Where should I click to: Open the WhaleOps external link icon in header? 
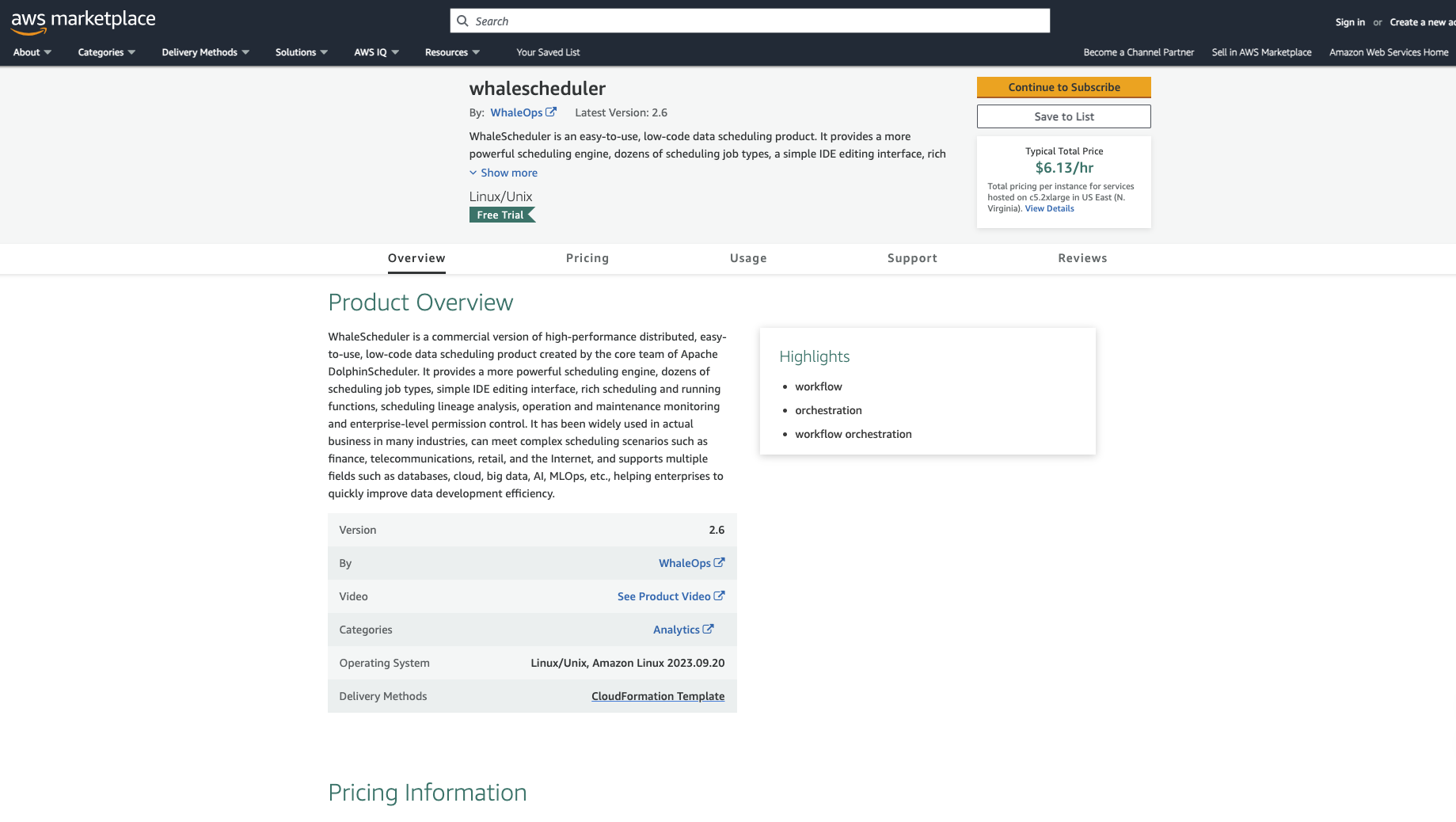coord(551,112)
